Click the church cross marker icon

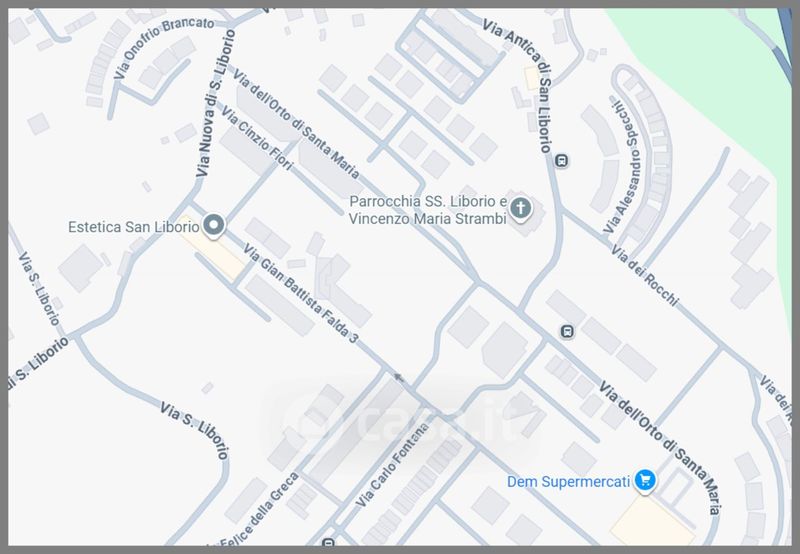pos(520,208)
